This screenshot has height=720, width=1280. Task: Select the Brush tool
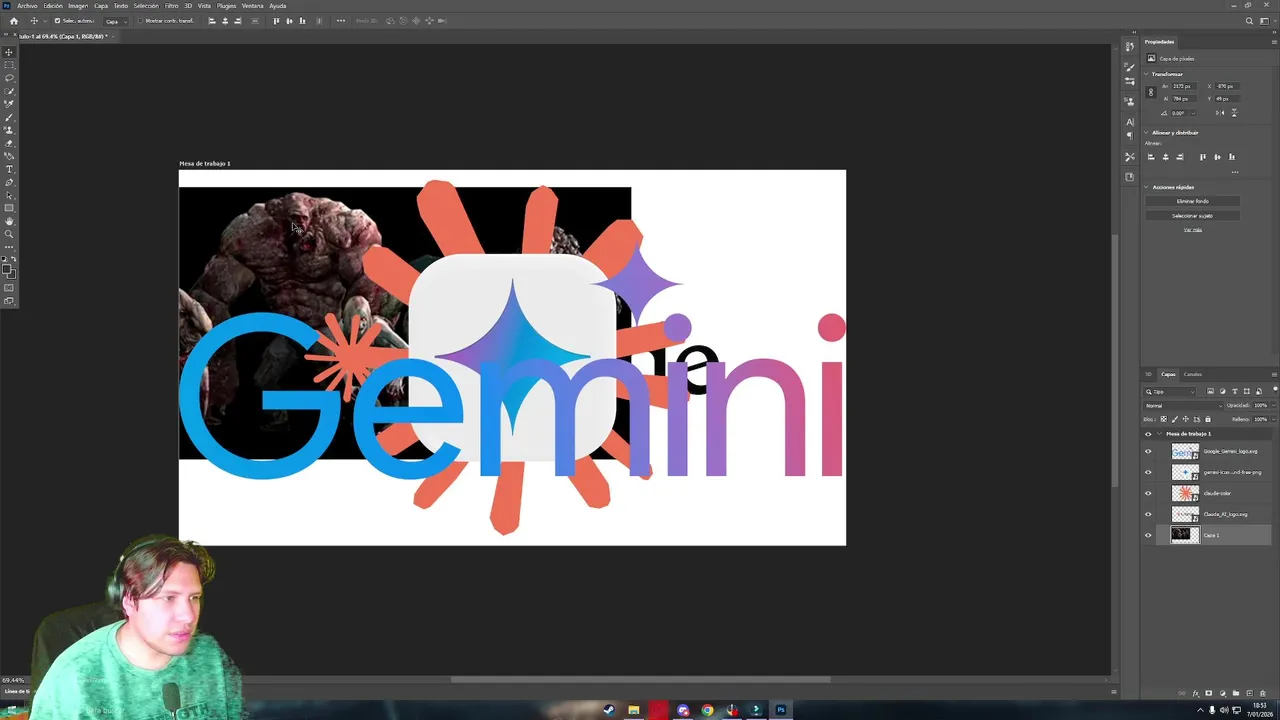click(x=9, y=118)
